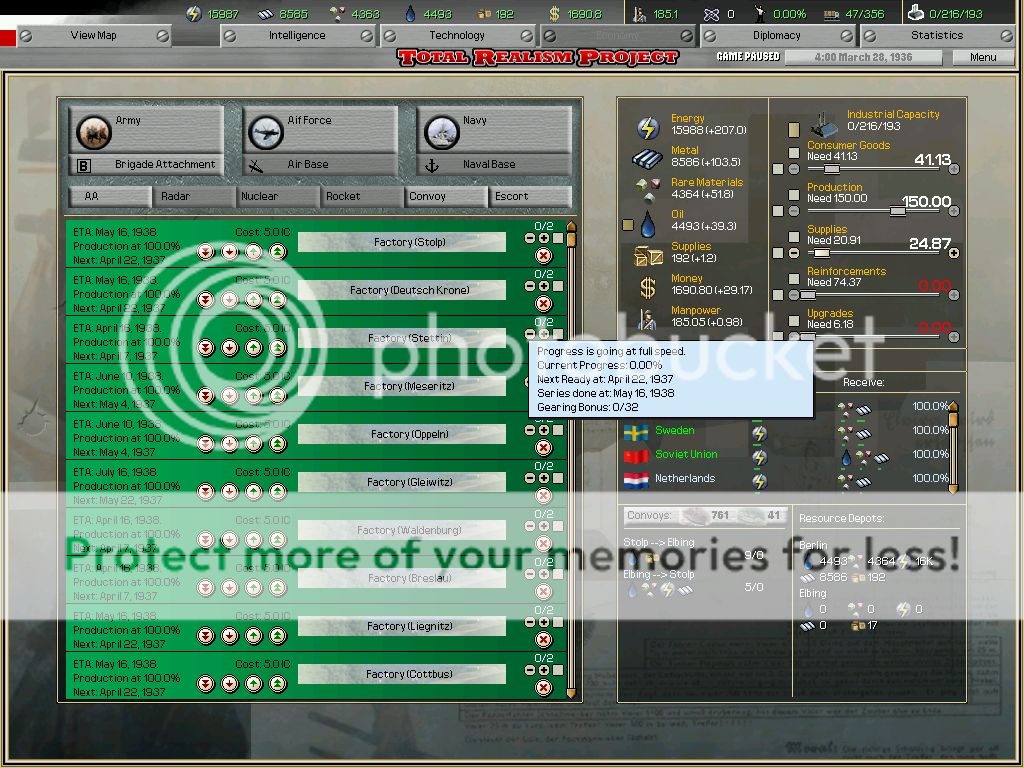Switch to the Diplomacy tab
The height and width of the screenshot is (768, 1024).
click(777, 35)
